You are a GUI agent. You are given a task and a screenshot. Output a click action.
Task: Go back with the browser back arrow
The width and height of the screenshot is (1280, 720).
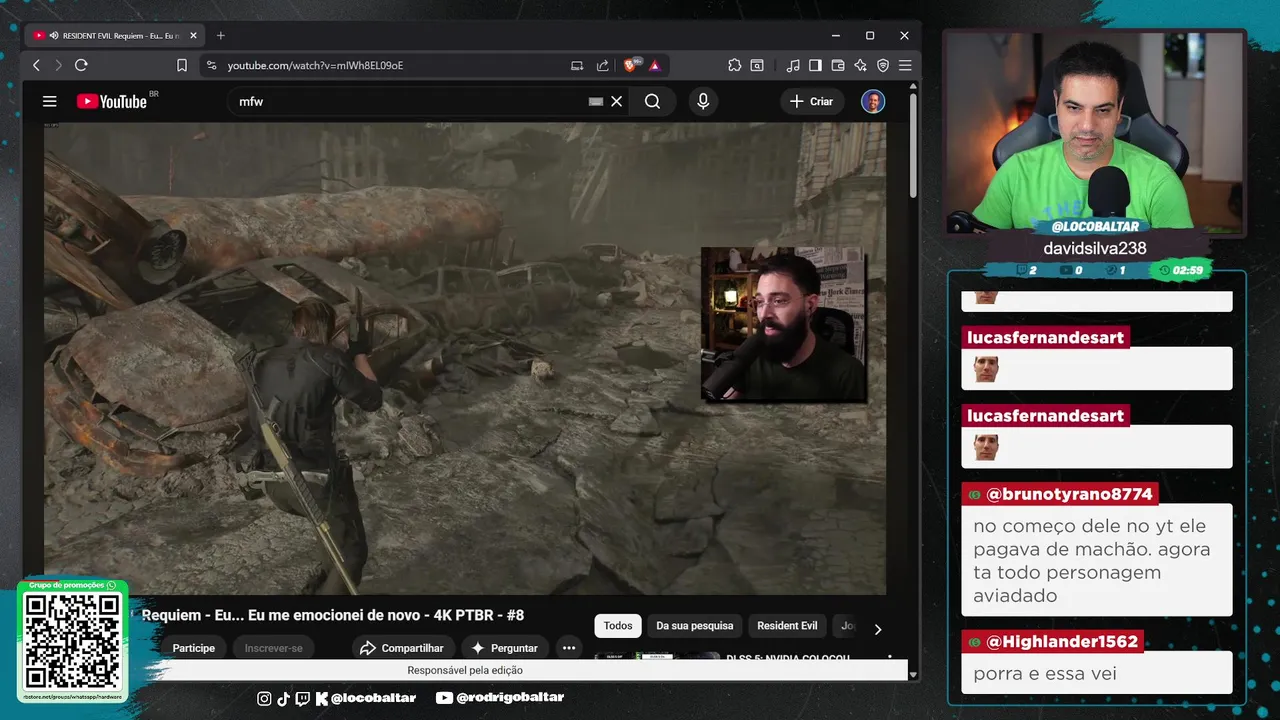[x=37, y=65]
